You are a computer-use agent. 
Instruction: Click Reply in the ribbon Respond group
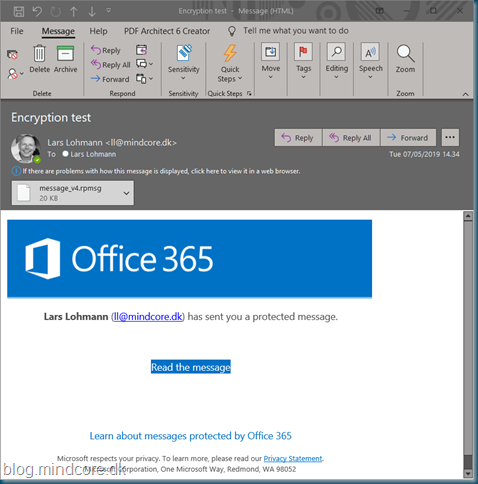pyautogui.click(x=106, y=50)
